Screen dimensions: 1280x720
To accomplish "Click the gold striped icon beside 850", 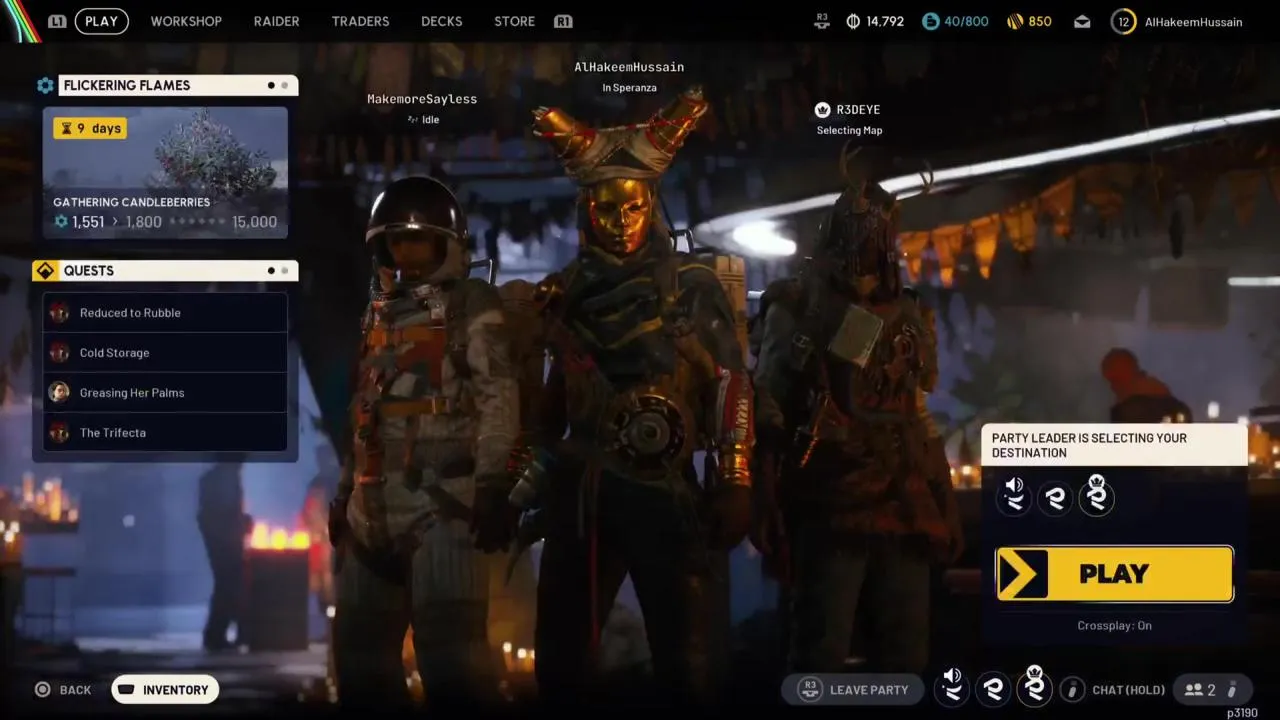I will pos(1014,21).
